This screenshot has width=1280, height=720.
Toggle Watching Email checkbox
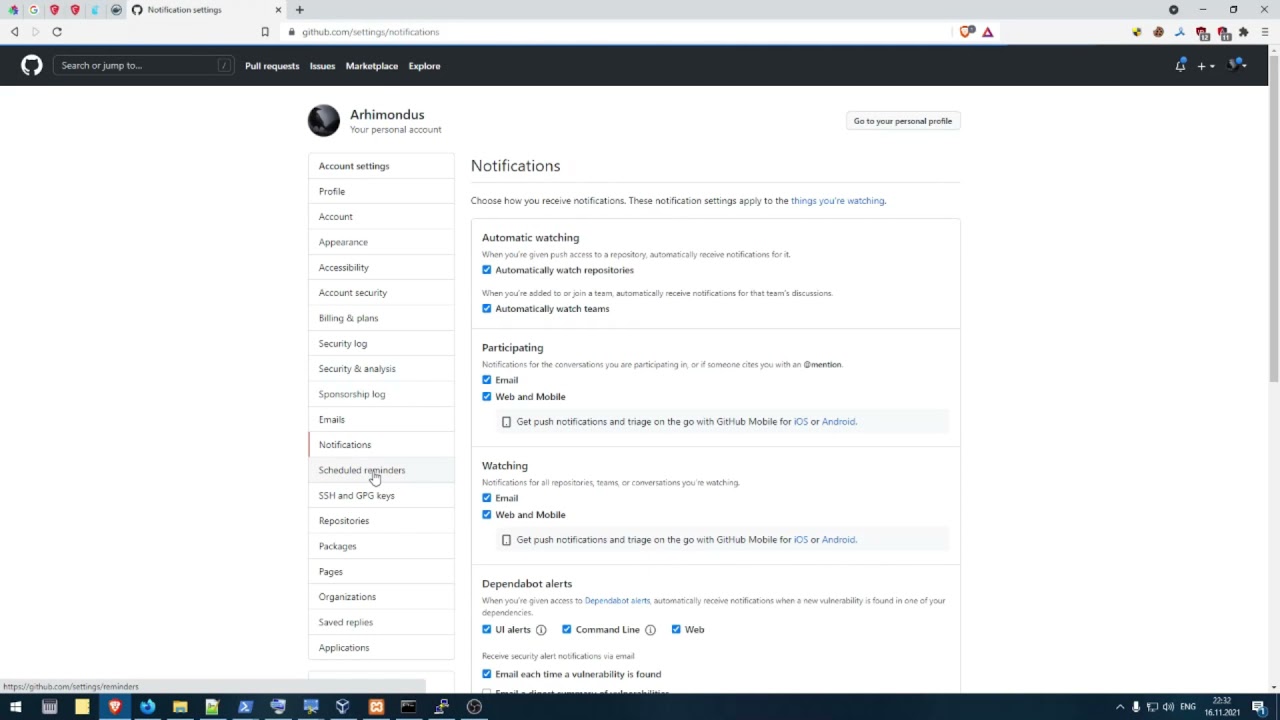point(487,498)
